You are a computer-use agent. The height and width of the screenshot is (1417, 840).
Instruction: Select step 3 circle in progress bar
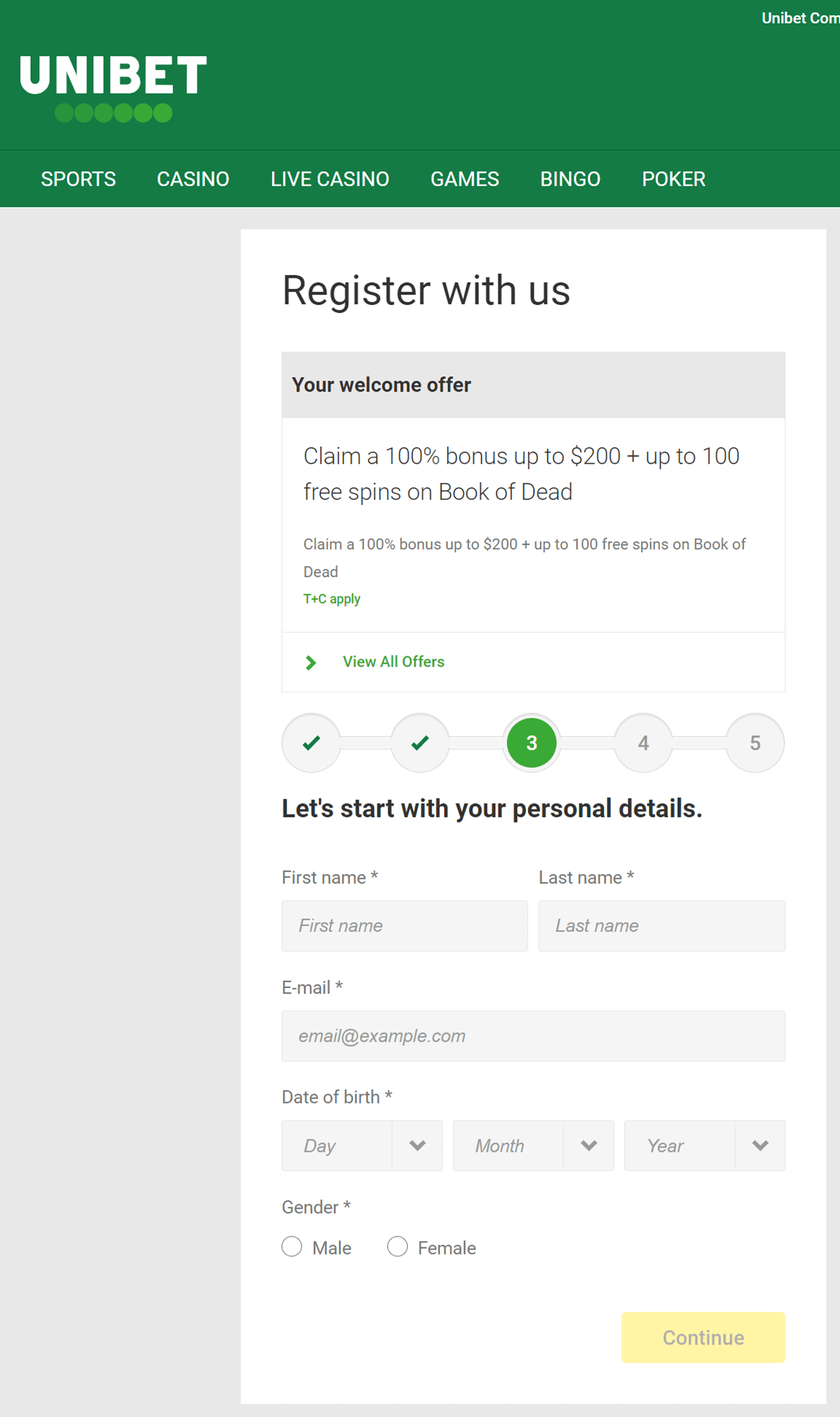tap(532, 743)
